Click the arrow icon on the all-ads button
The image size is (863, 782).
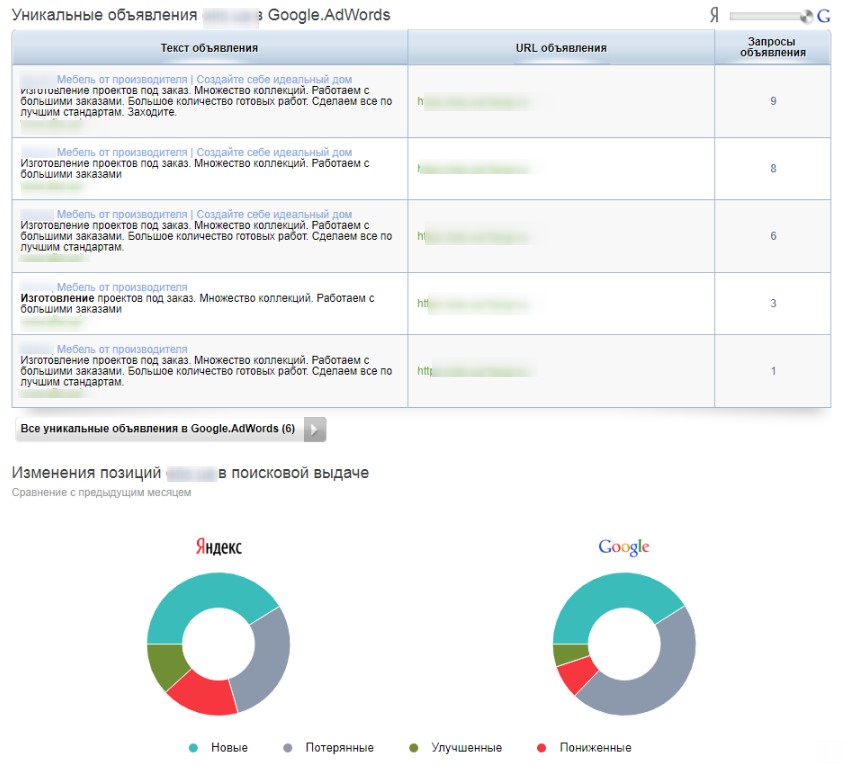point(315,429)
